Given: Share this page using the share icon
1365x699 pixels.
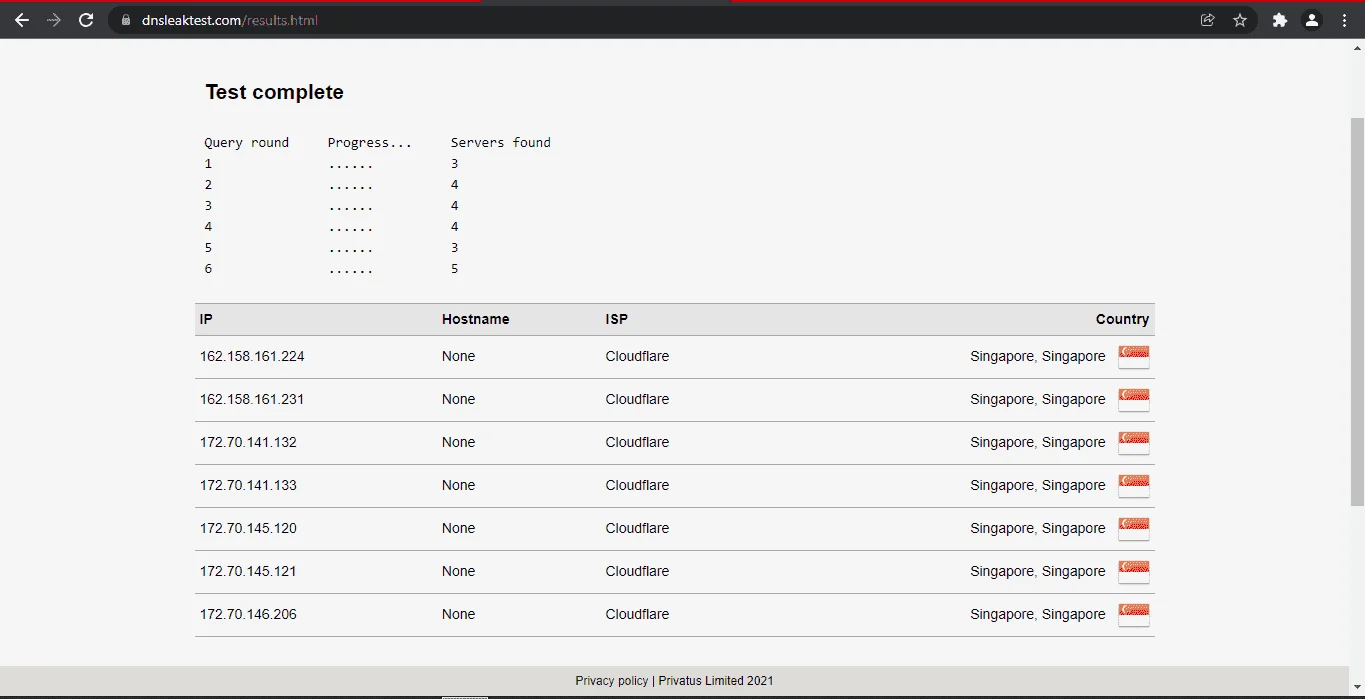Looking at the screenshot, I should point(1208,20).
